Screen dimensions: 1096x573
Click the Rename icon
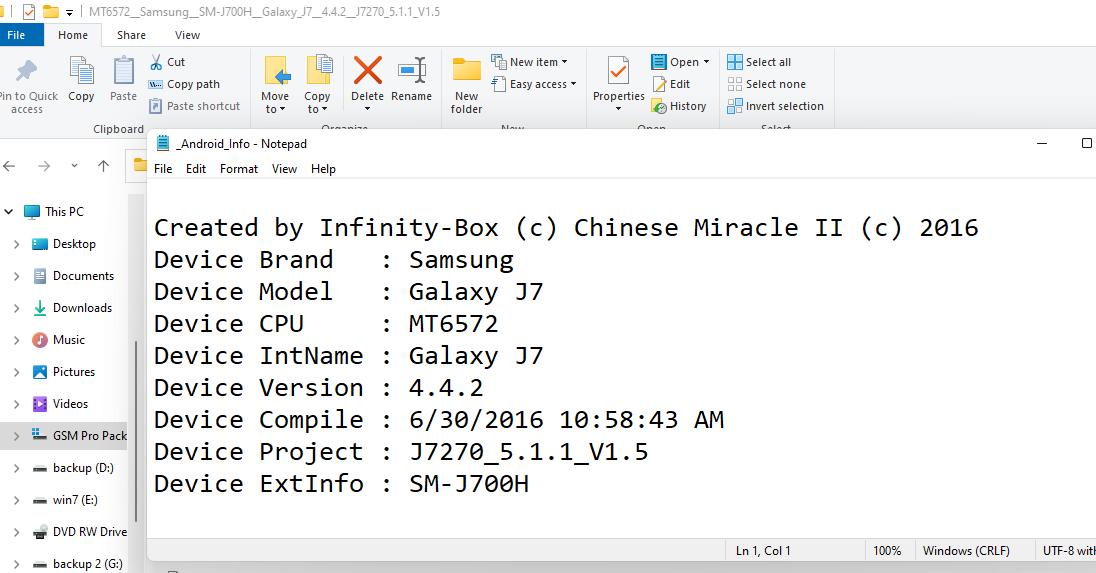412,71
